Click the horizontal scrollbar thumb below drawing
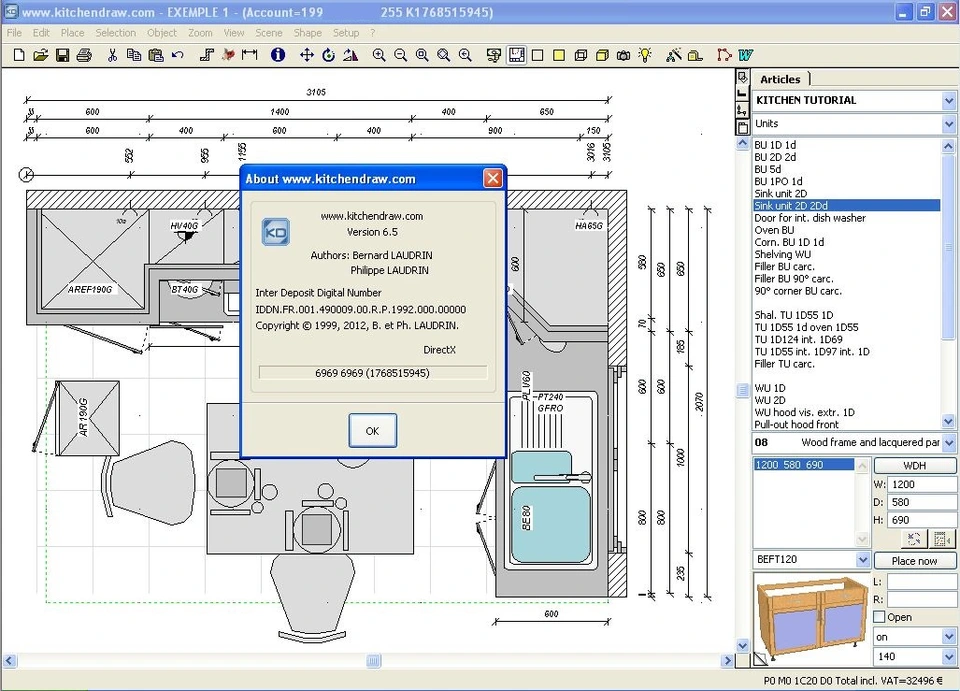The height and width of the screenshot is (691, 960). (373, 661)
